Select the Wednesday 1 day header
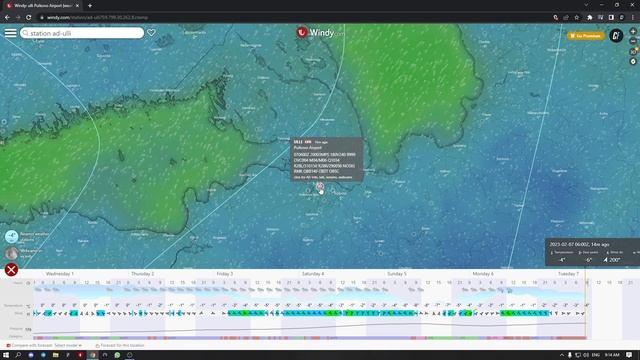The height and width of the screenshot is (360, 640). point(60,273)
